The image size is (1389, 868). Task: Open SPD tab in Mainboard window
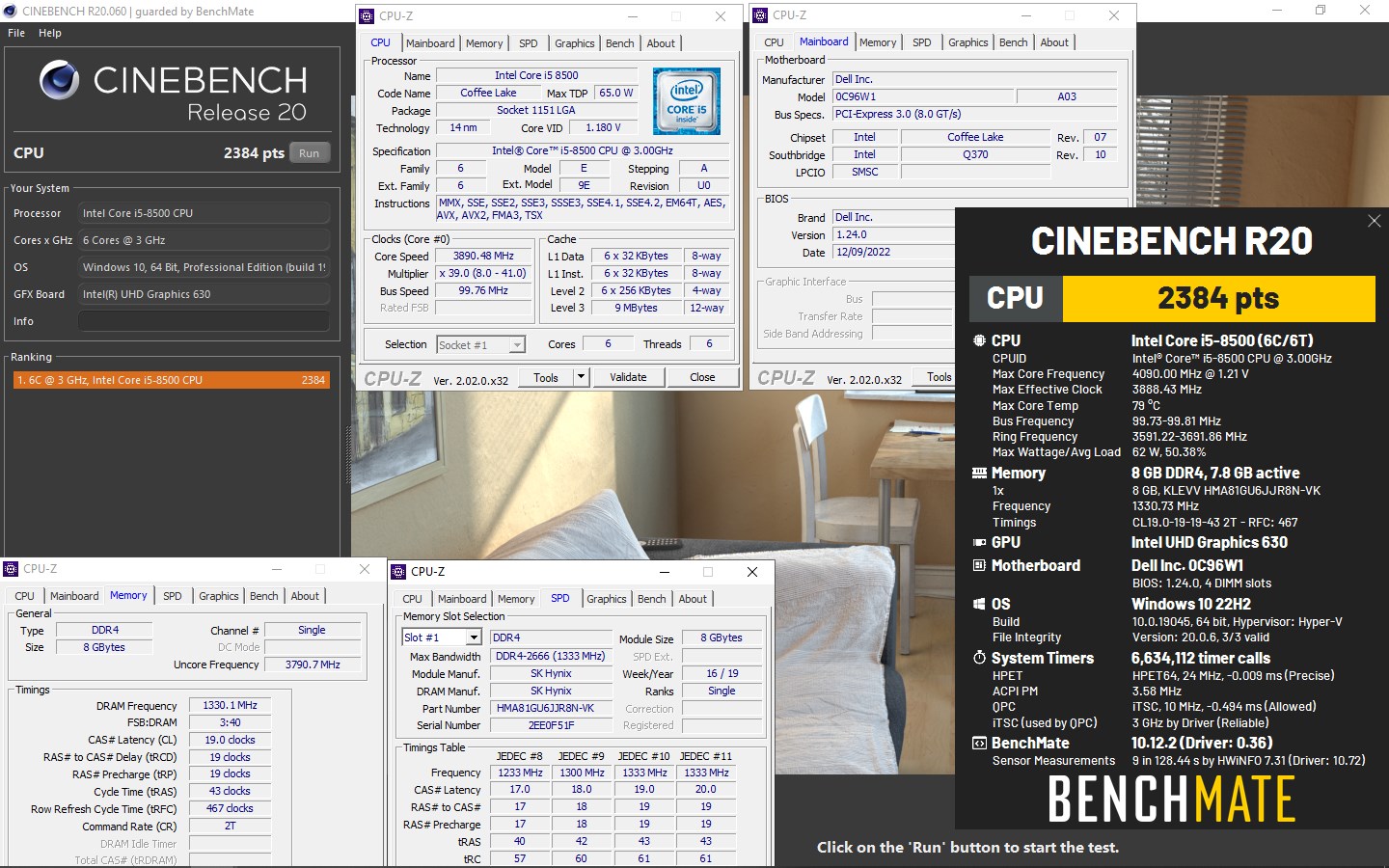[x=922, y=42]
